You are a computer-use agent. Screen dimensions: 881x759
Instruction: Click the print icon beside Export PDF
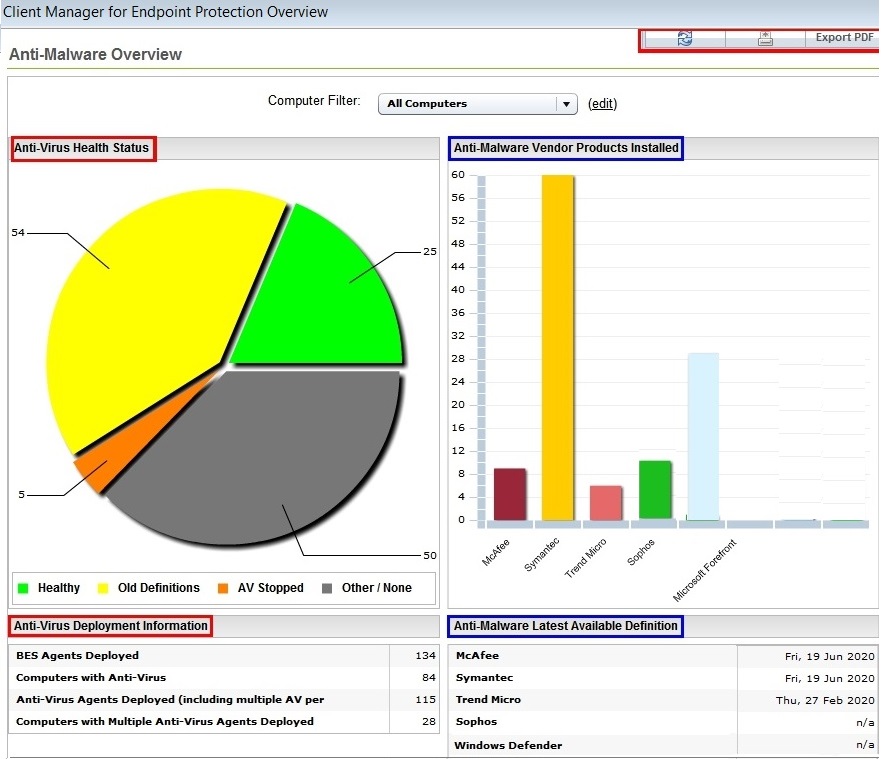[765, 38]
